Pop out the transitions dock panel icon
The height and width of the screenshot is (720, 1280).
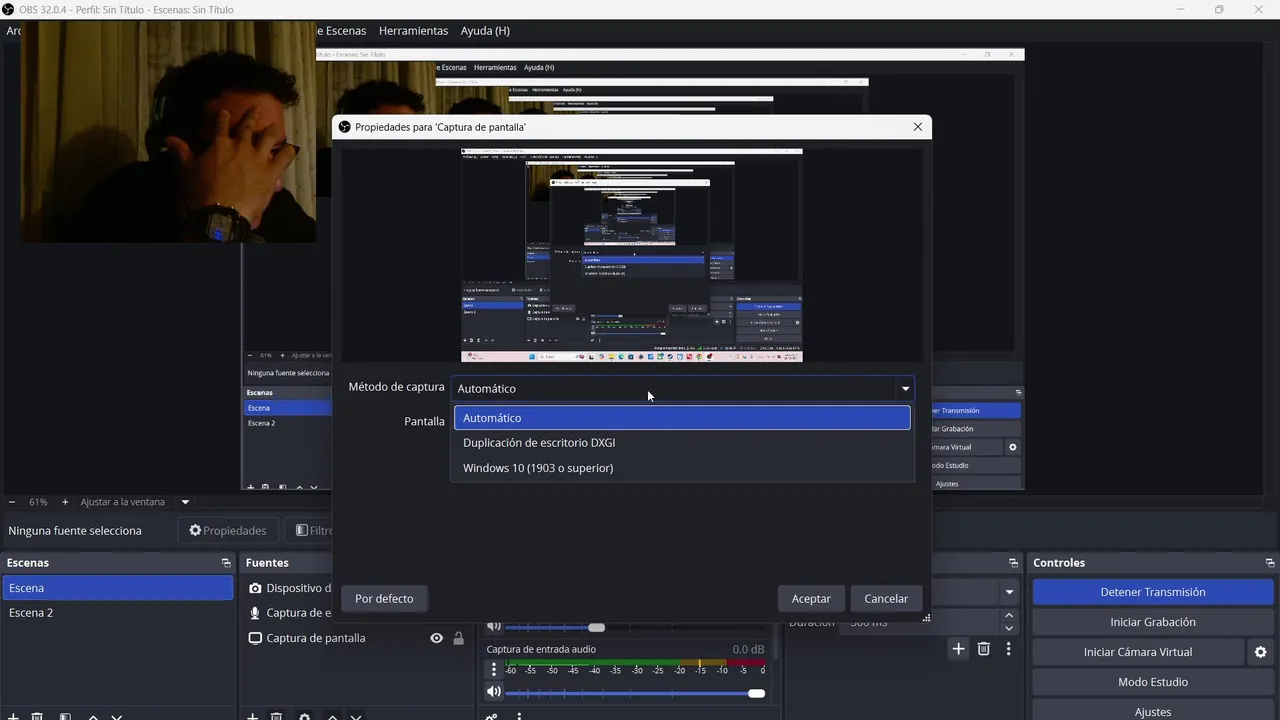1013,563
